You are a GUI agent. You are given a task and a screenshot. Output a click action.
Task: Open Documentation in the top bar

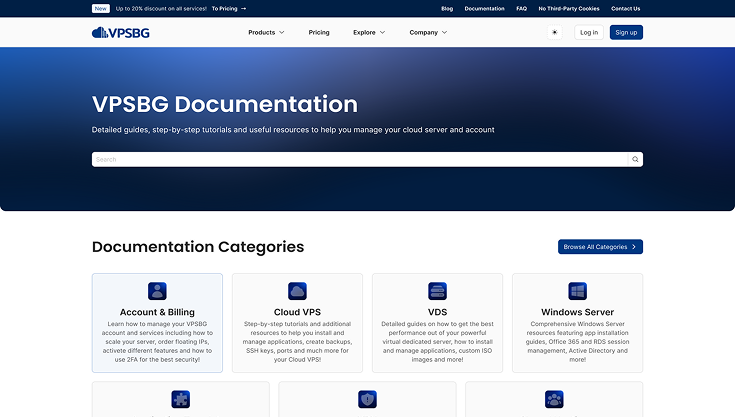pos(484,8)
